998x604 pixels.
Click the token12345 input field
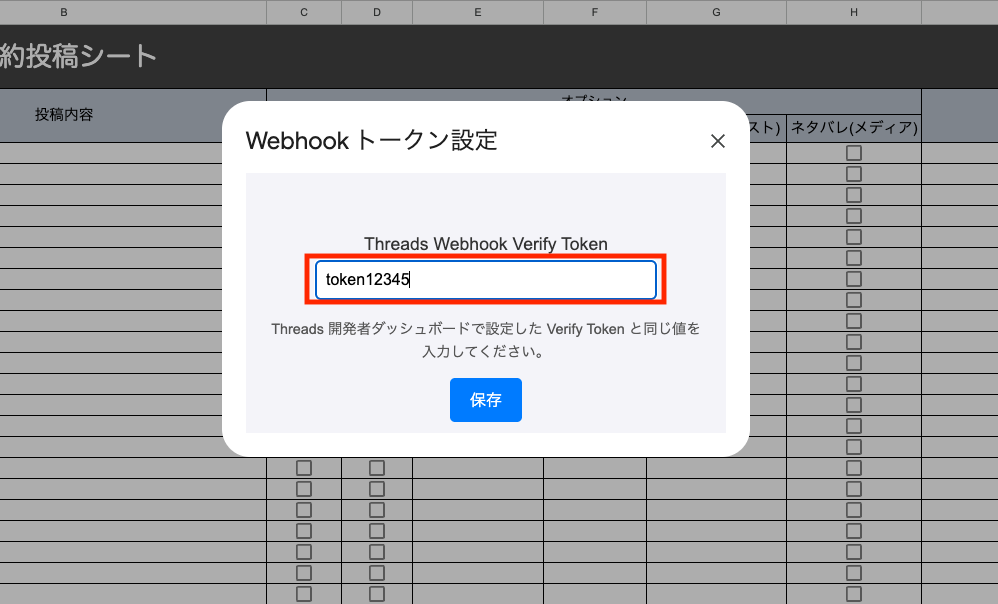(x=486, y=279)
